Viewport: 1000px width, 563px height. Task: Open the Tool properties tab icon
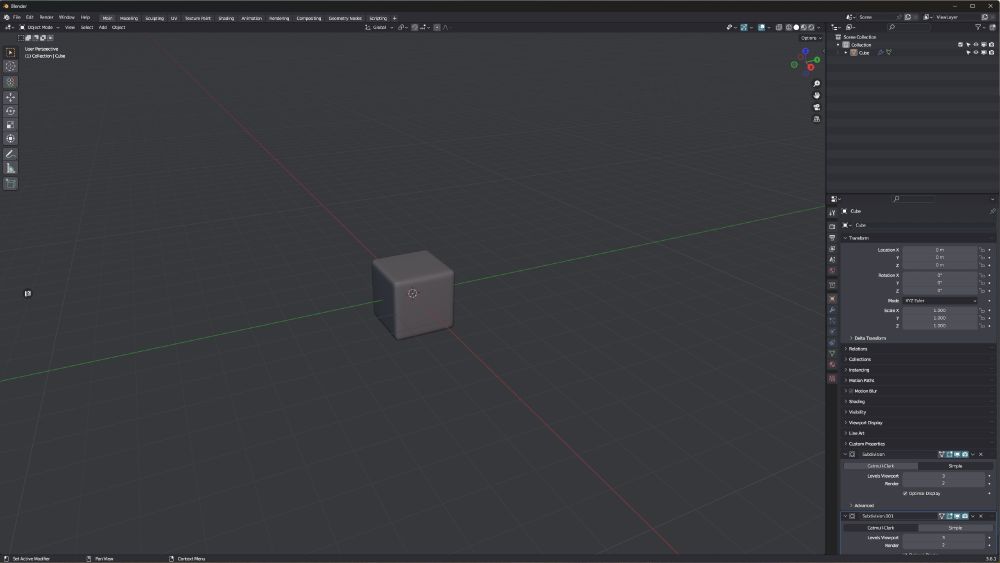click(832, 212)
